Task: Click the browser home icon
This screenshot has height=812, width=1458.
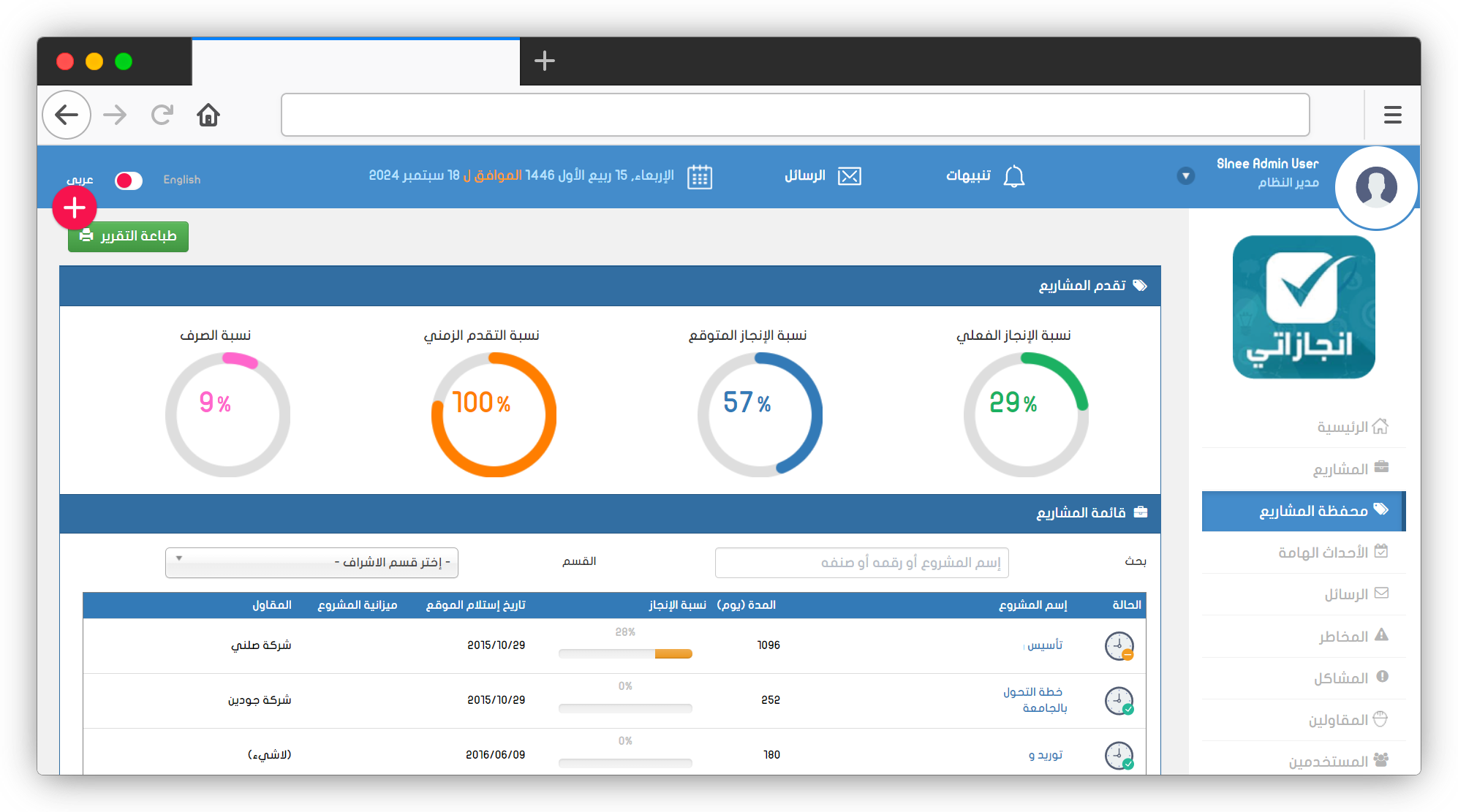Action: pos(208,115)
